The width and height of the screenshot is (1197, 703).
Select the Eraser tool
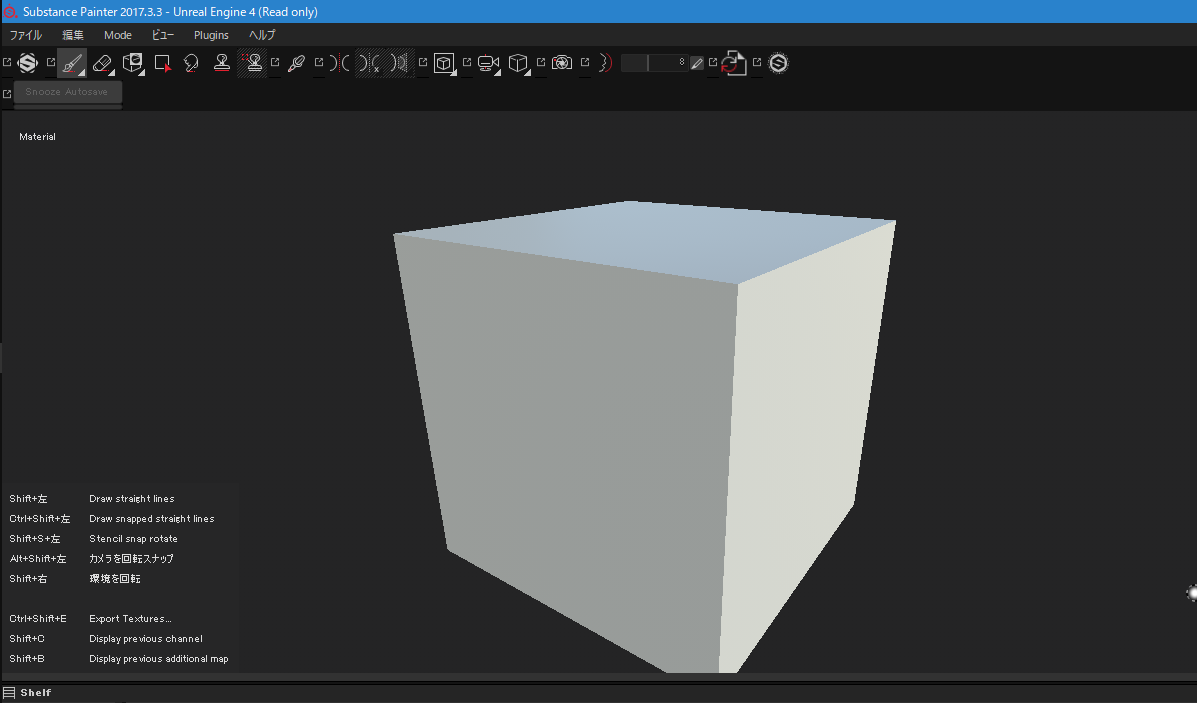102,63
